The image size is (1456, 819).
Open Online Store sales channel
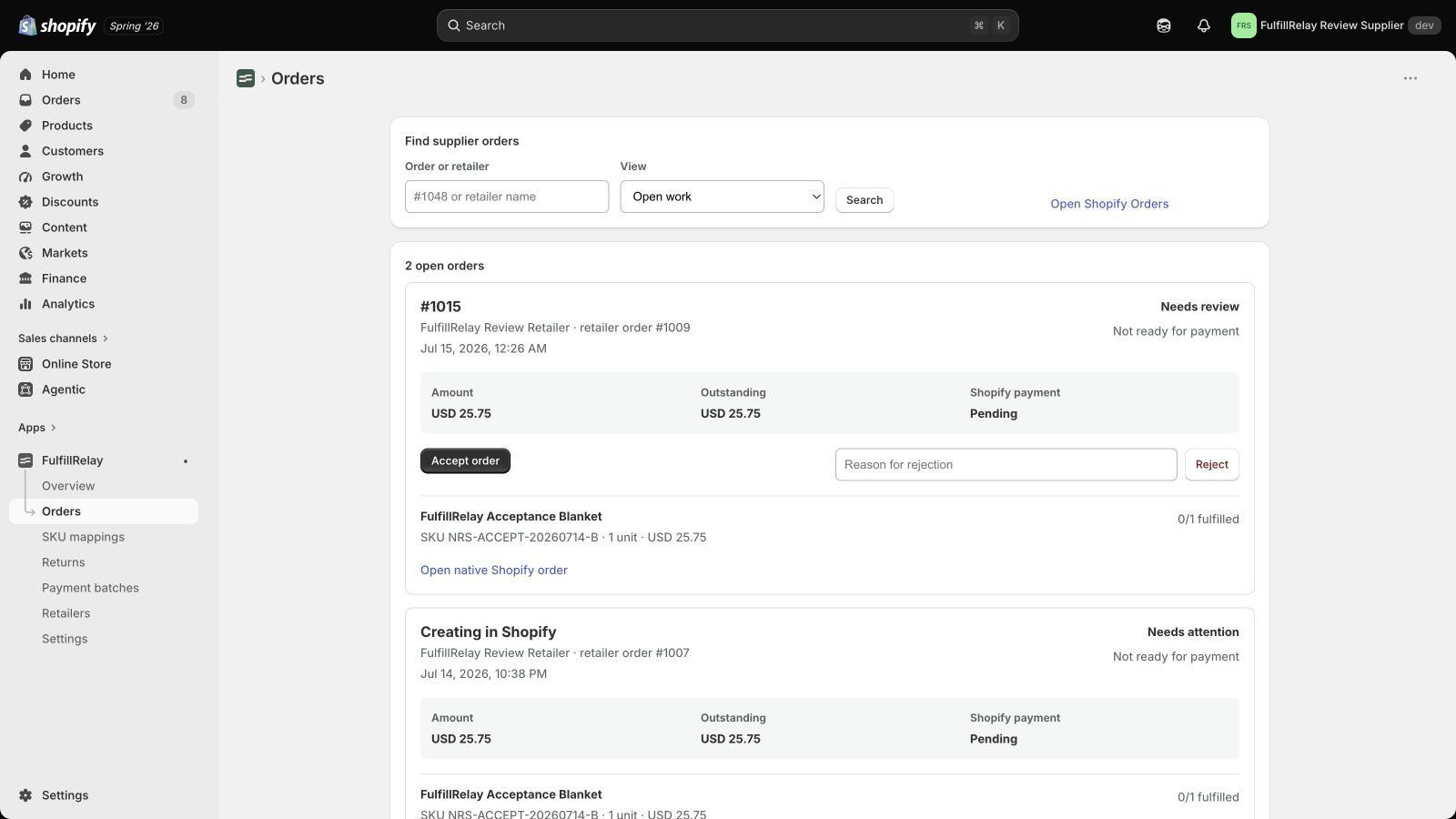76,364
